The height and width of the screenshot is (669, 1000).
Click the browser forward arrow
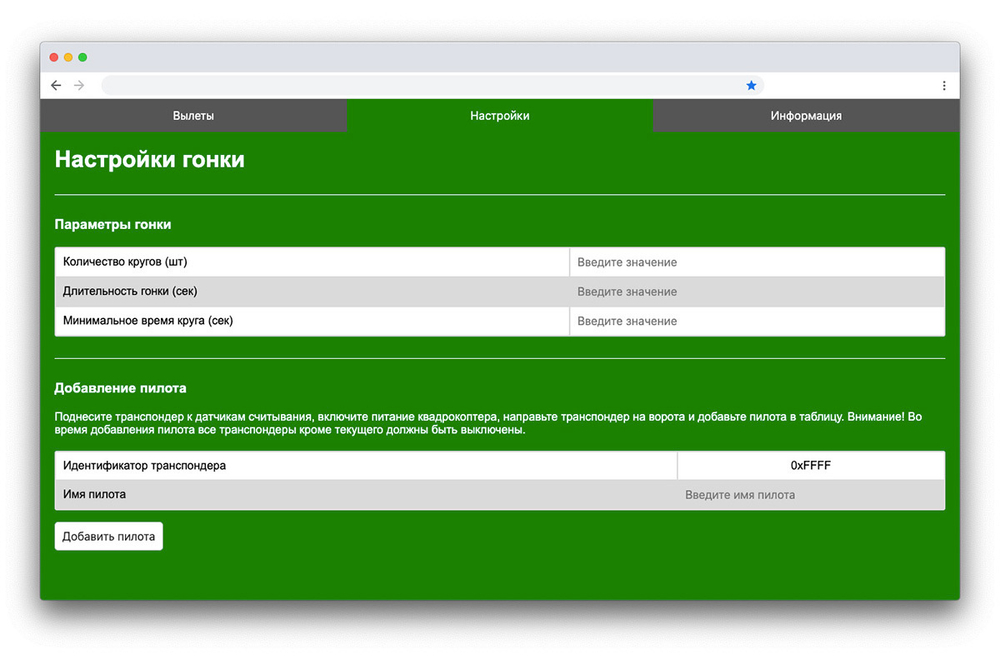click(80, 86)
